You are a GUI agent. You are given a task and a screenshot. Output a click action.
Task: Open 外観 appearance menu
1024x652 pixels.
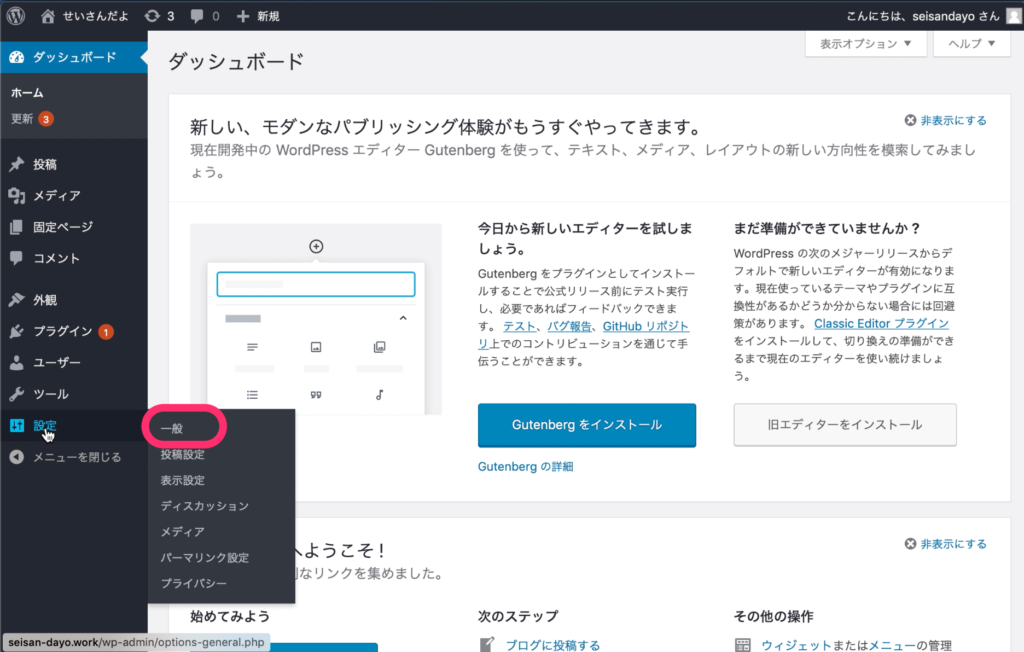click(45, 299)
